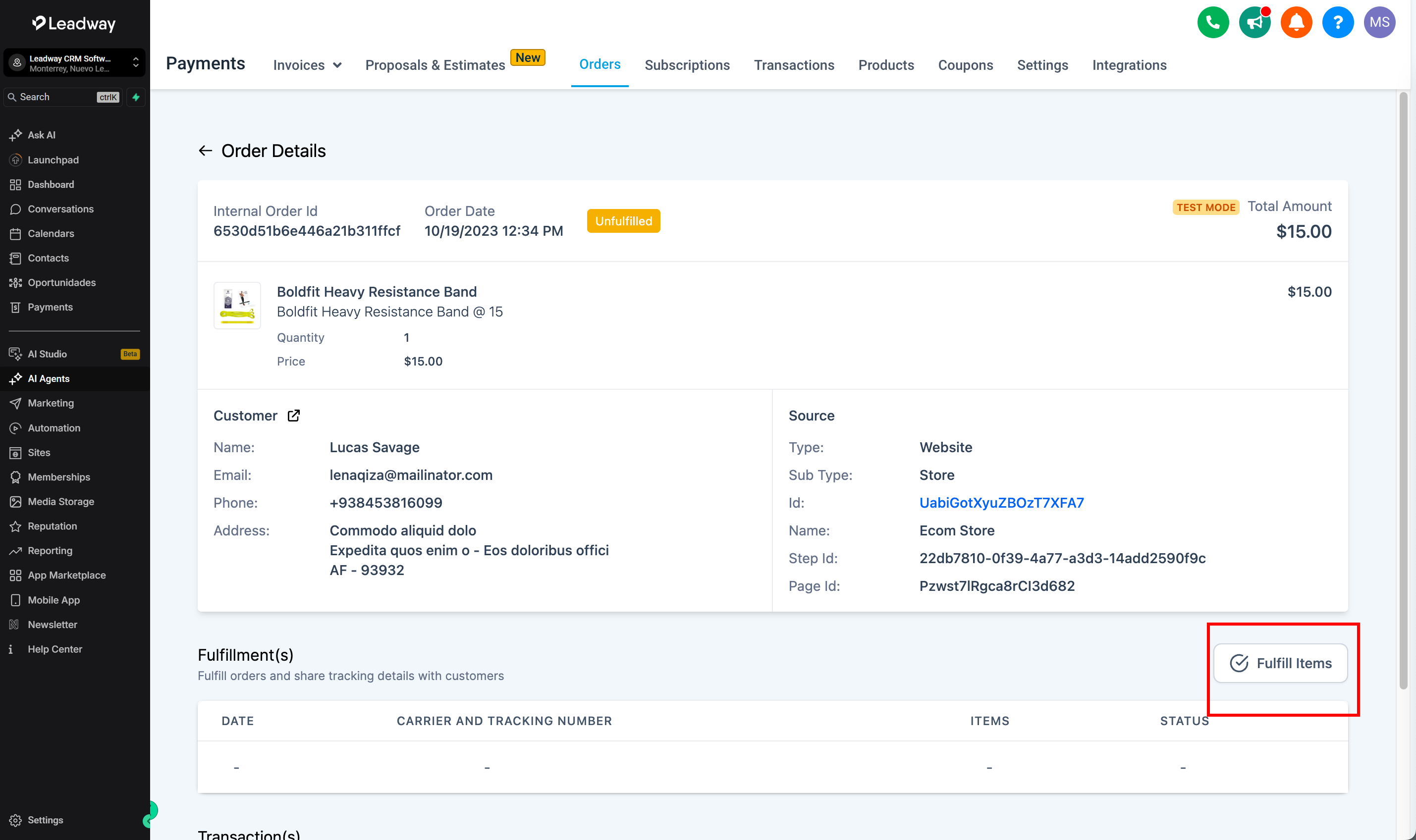The height and width of the screenshot is (840, 1416).
Task: Click the green phone dialer icon
Action: coord(1213,23)
